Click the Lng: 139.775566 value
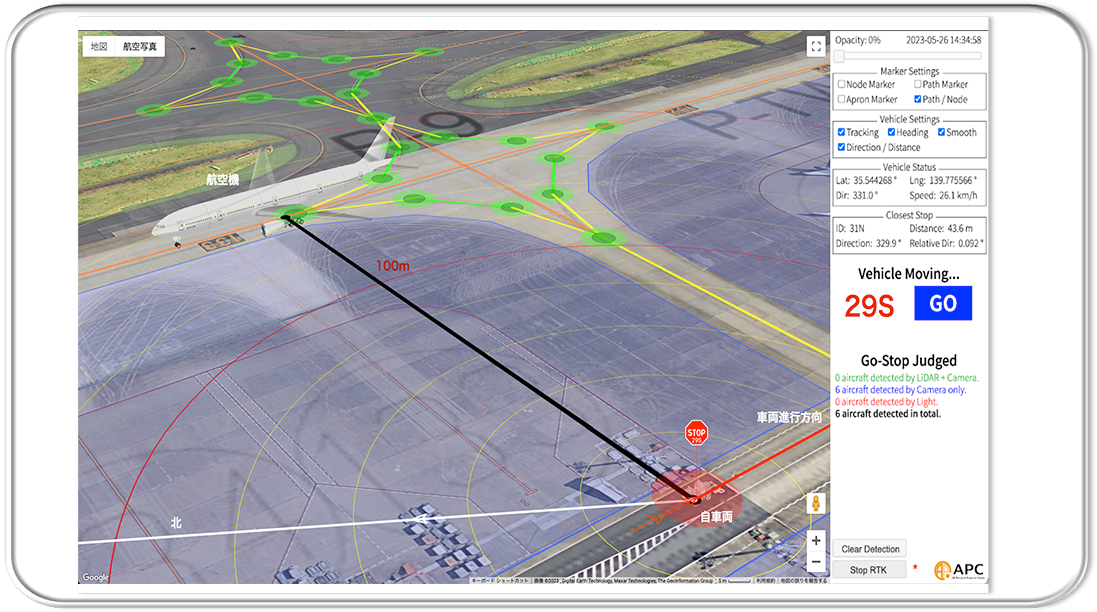The width and height of the screenshot is (1097, 612). click(943, 180)
